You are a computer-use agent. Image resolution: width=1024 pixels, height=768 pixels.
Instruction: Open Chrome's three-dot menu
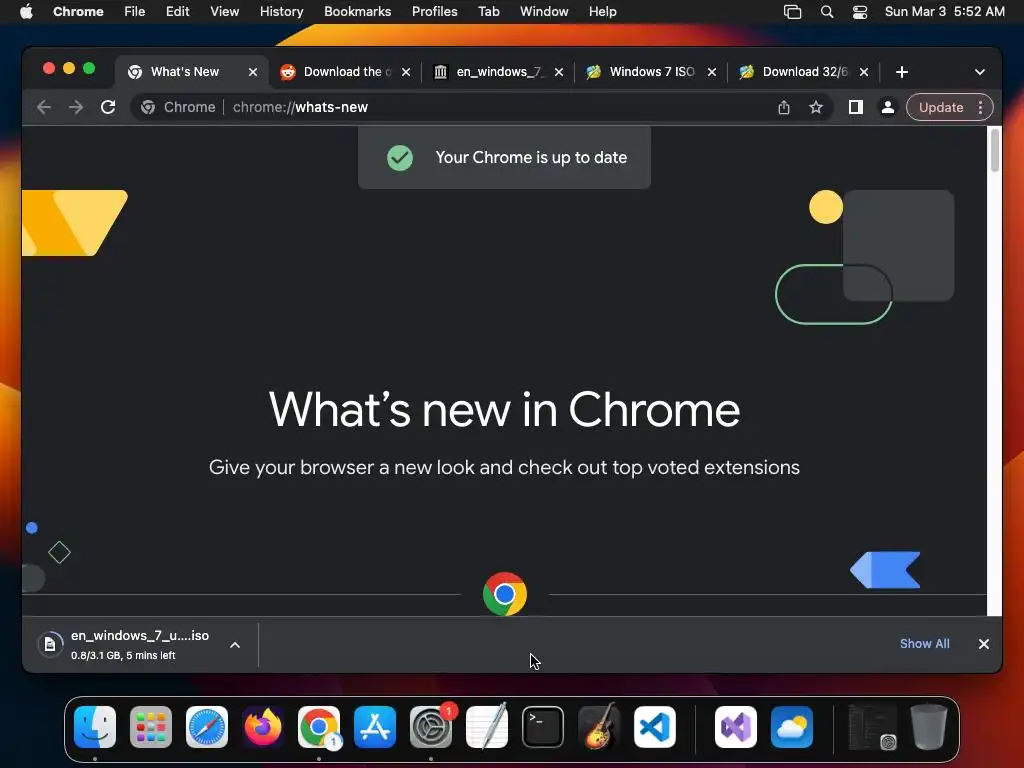980,107
